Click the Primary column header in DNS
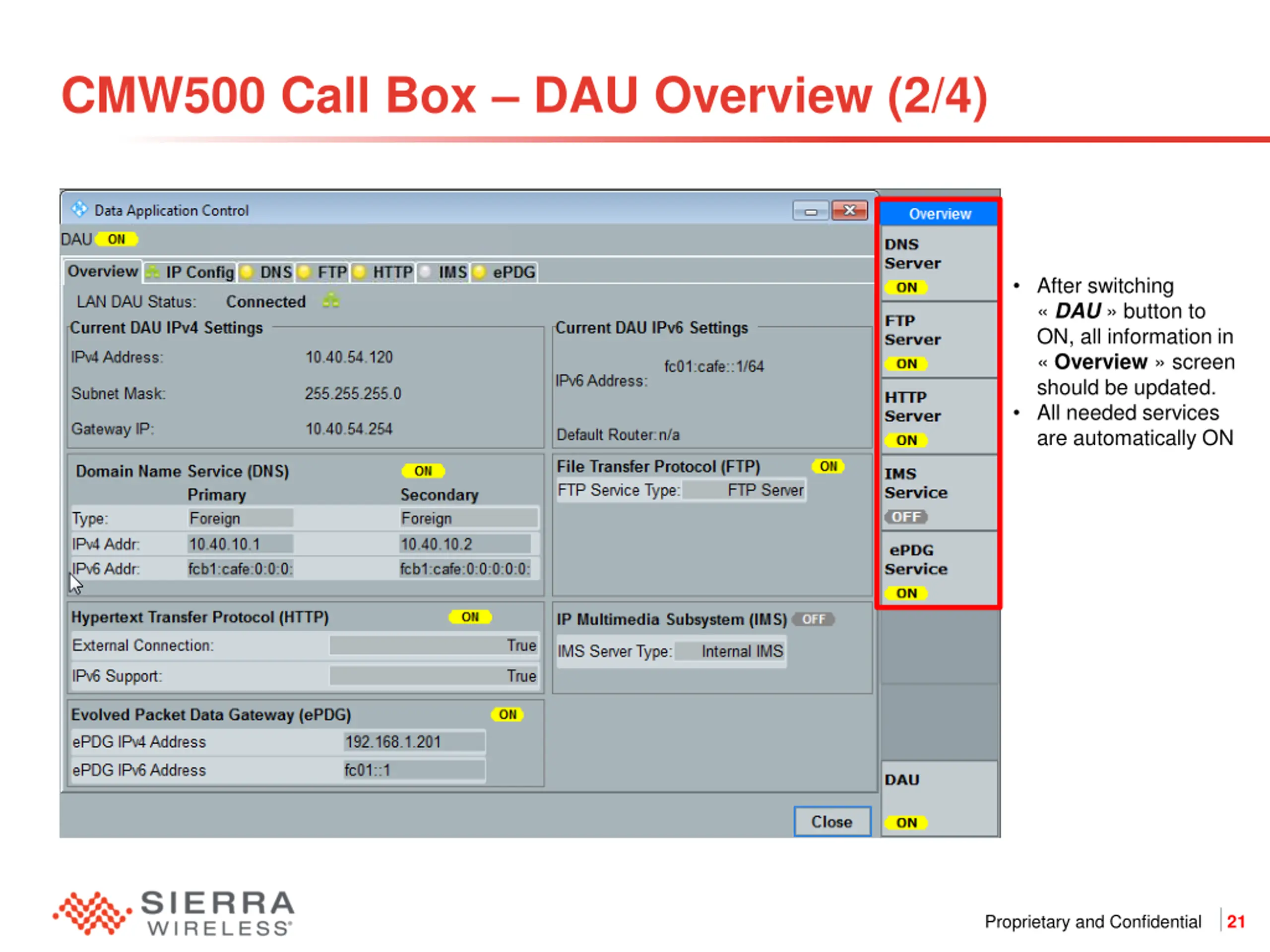 pos(216,495)
